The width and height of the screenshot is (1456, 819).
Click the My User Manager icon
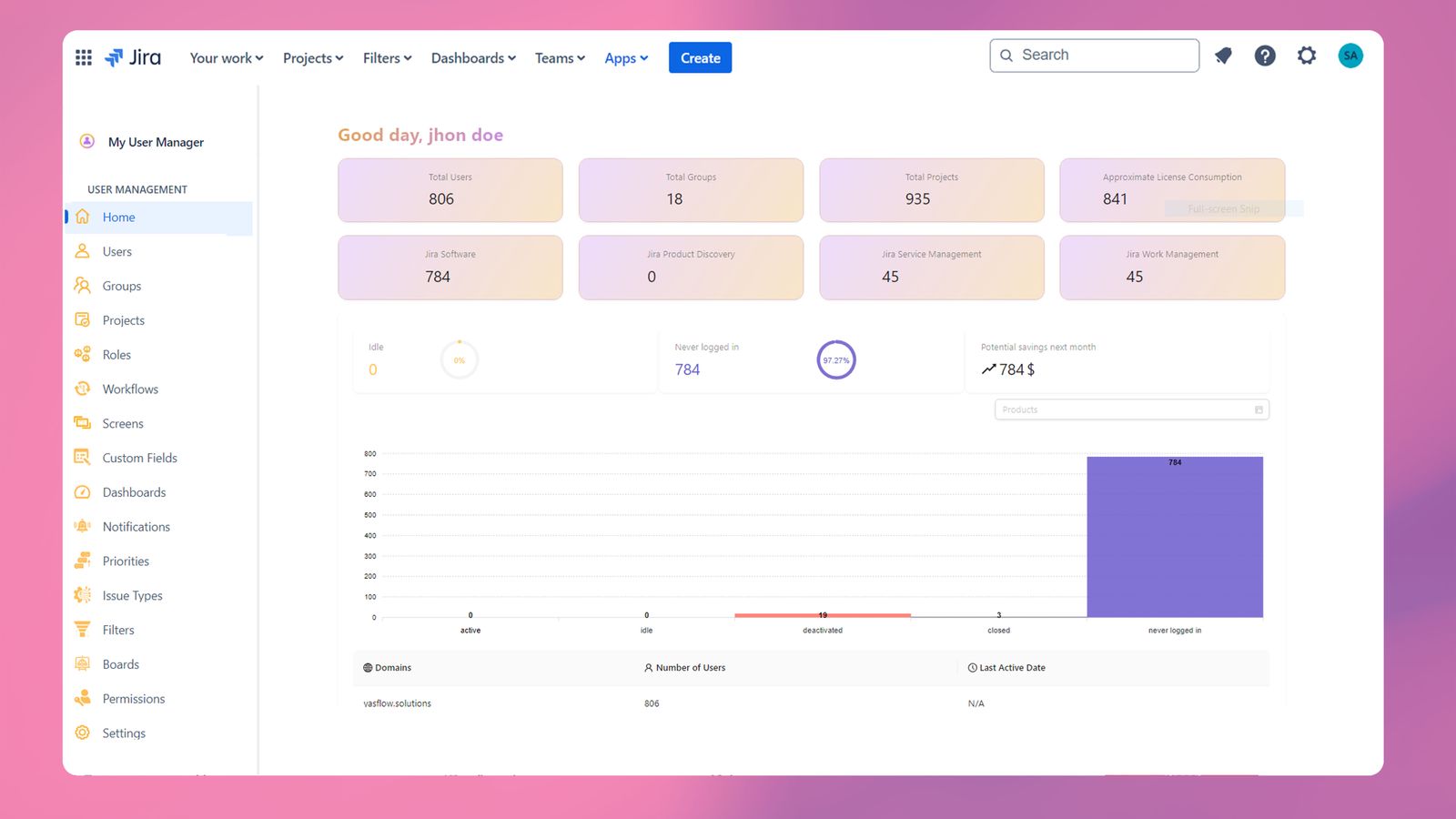tap(87, 141)
